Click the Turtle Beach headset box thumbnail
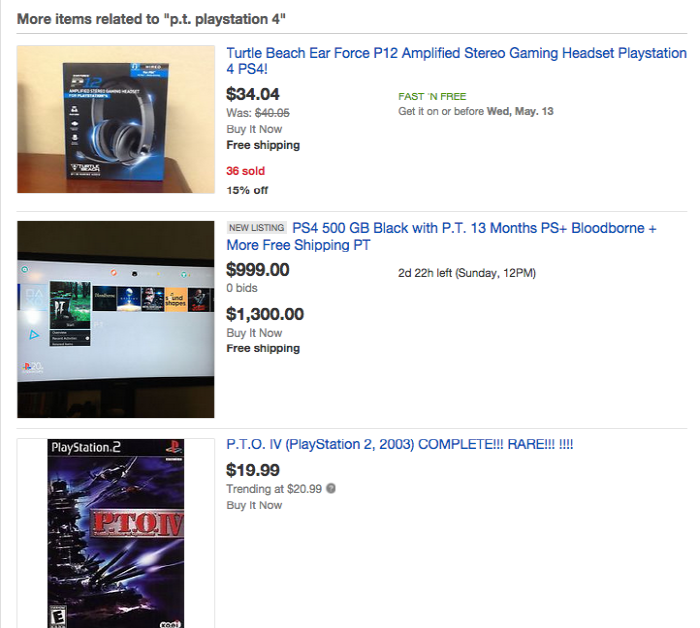 [116, 119]
